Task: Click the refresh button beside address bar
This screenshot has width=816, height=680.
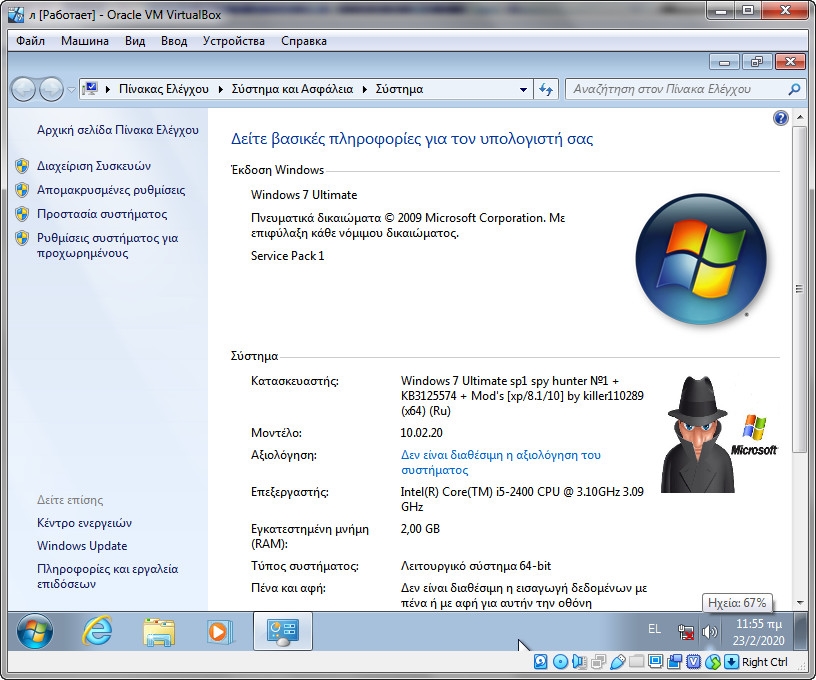Action: pos(546,89)
